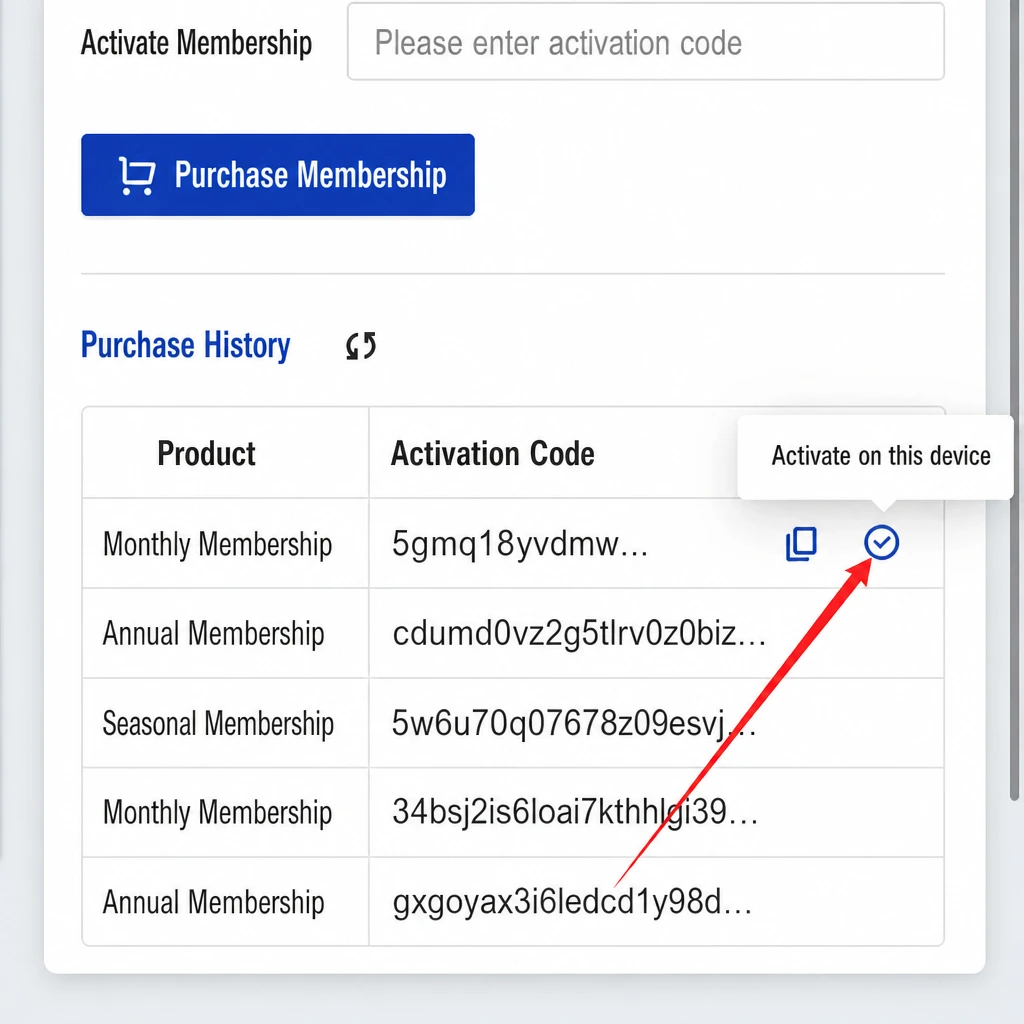Select activation code 5gmq18yvdmw…
This screenshot has height=1024, width=1024.
pos(520,544)
